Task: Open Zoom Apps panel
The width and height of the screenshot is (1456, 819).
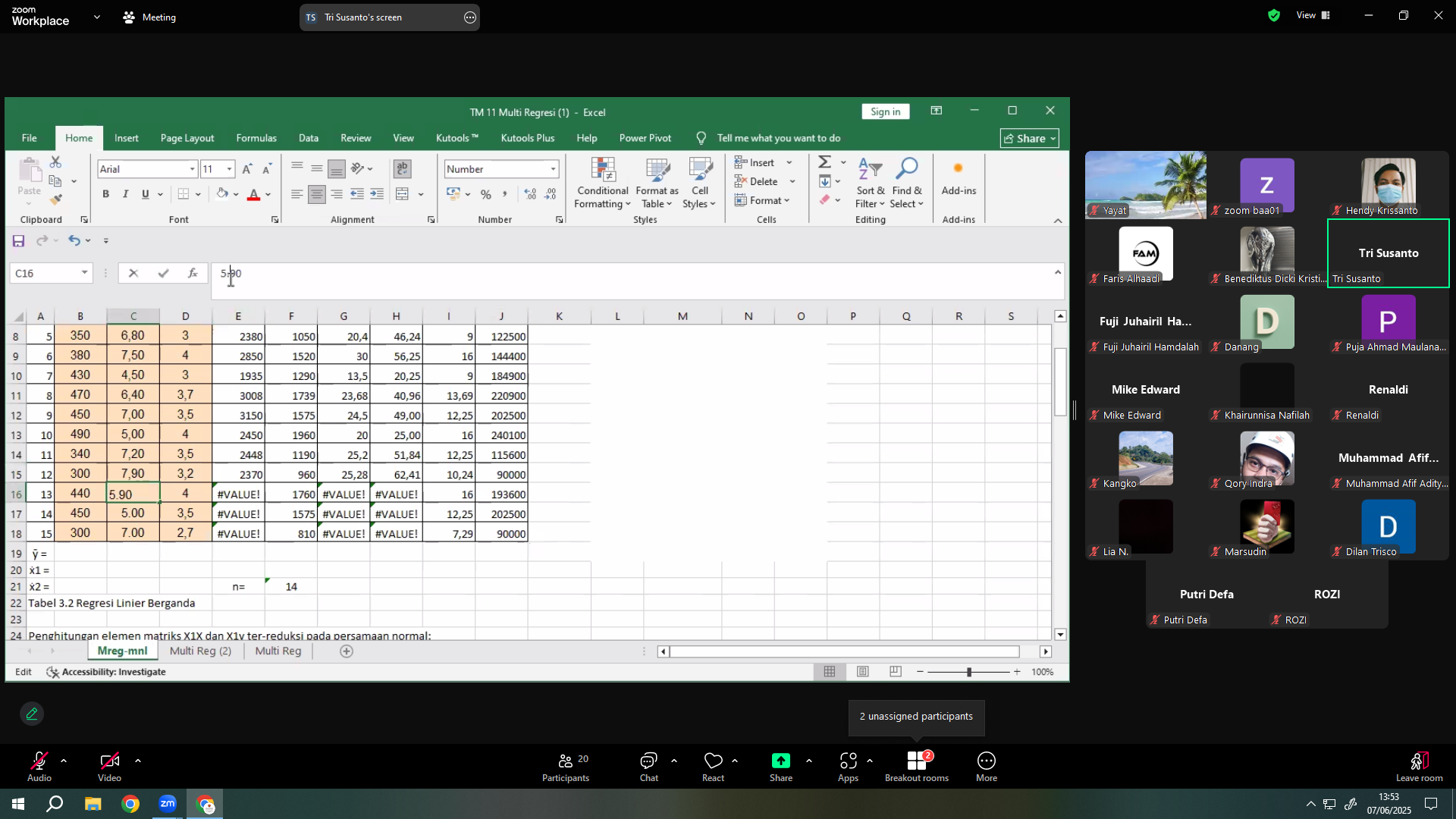Action: pos(849,767)
